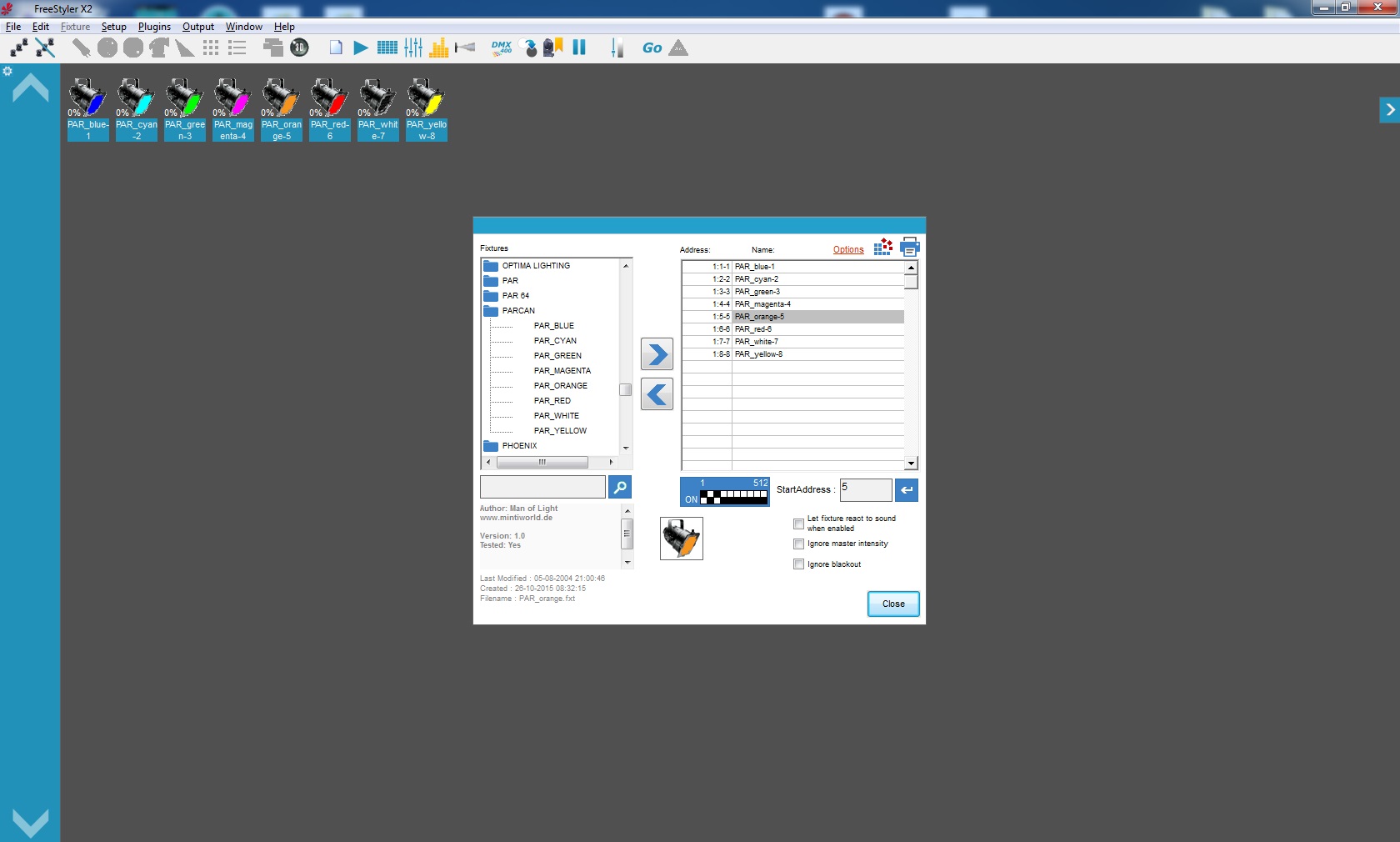The height and width of the screenshot is (842, 1400).
Task: Open the fader sliders icon
Action: [413, 48]
